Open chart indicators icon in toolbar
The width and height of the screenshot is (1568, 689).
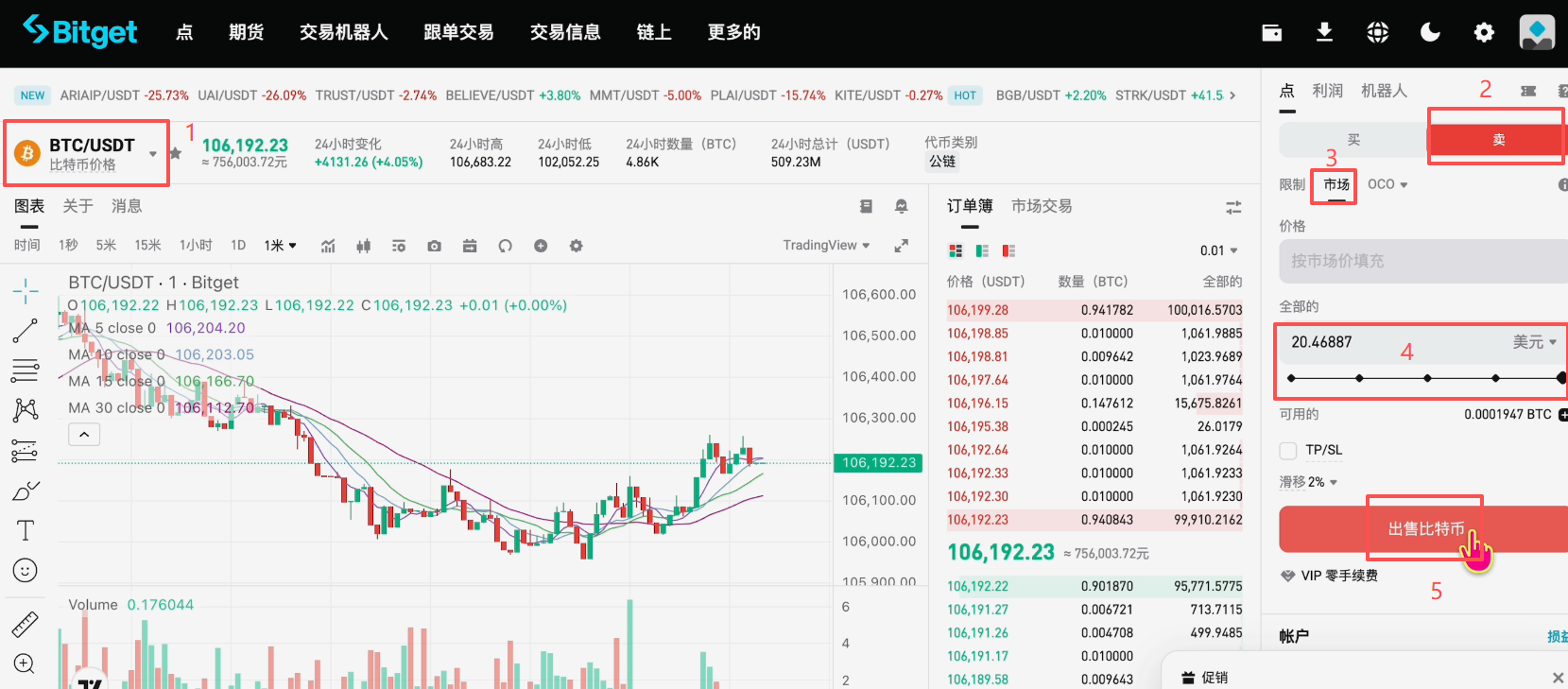pos(328,246)
